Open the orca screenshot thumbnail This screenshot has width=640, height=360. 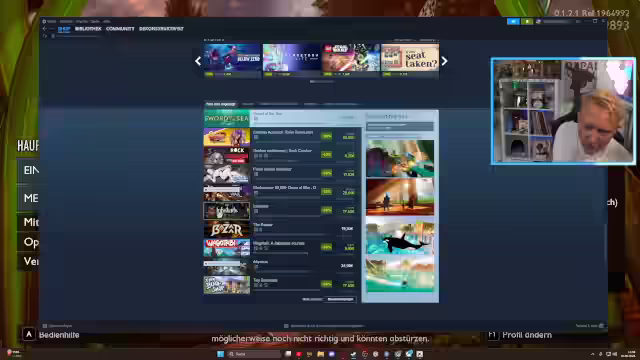click(400, 236)
